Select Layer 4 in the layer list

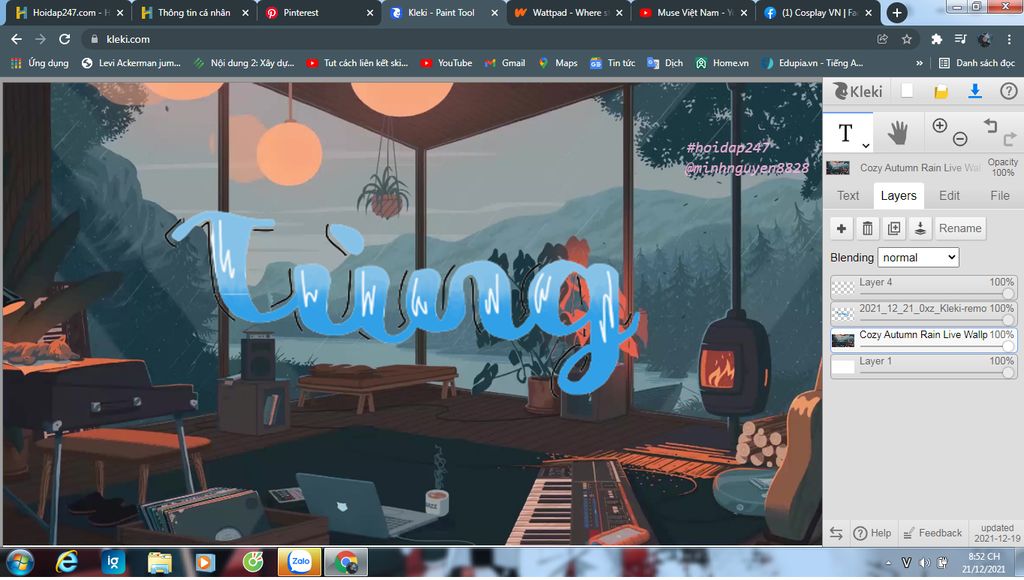[x=923, y=287]
